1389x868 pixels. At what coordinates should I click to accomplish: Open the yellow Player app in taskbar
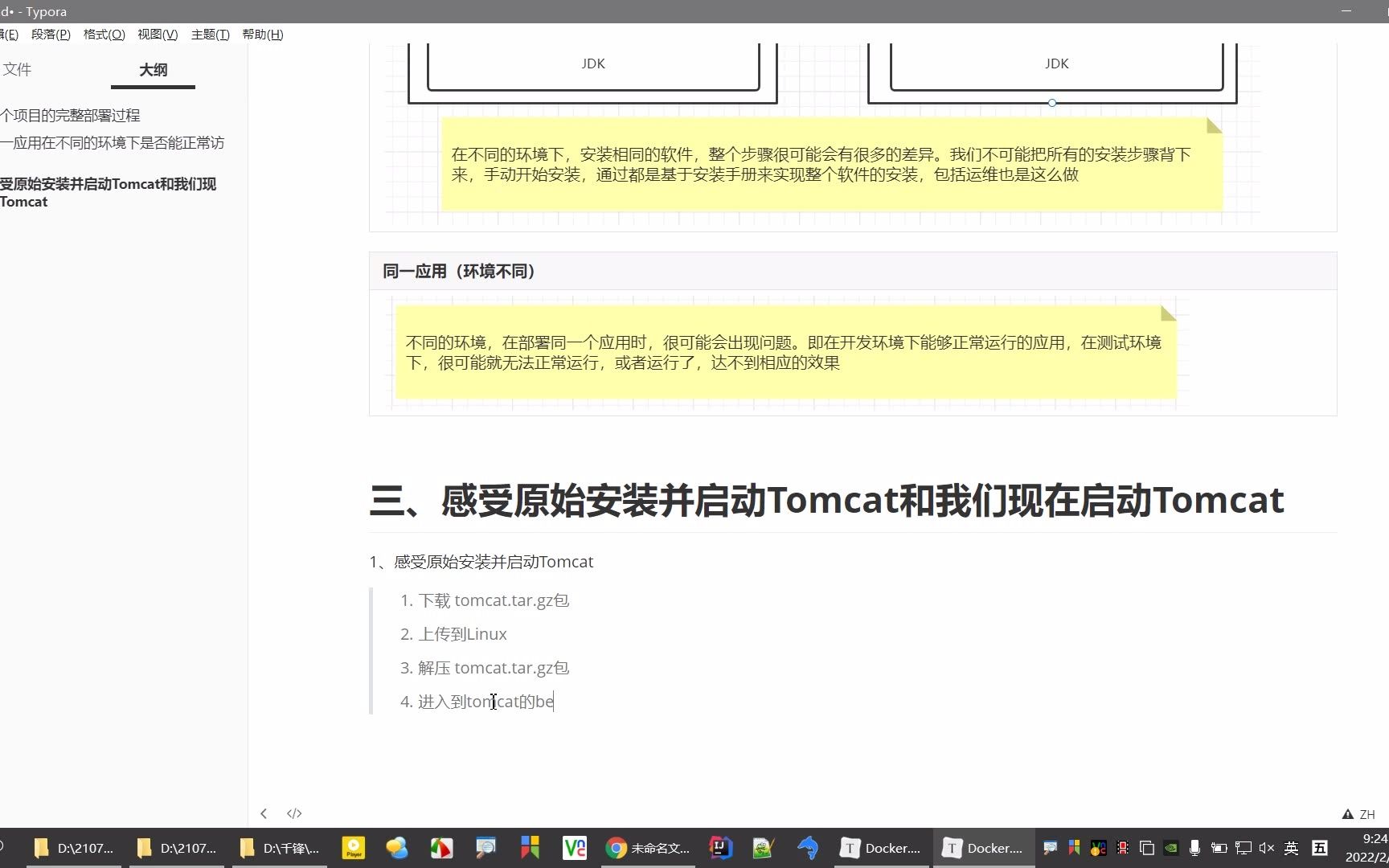[354, 848]
